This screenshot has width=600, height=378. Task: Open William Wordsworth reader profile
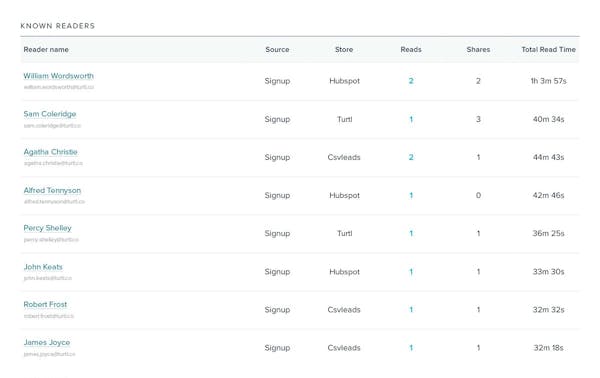(59, 76)
